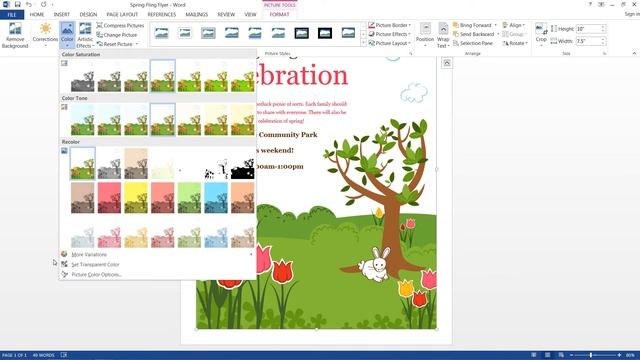
Task: Click the Width input field
Action: click(588, 41)
